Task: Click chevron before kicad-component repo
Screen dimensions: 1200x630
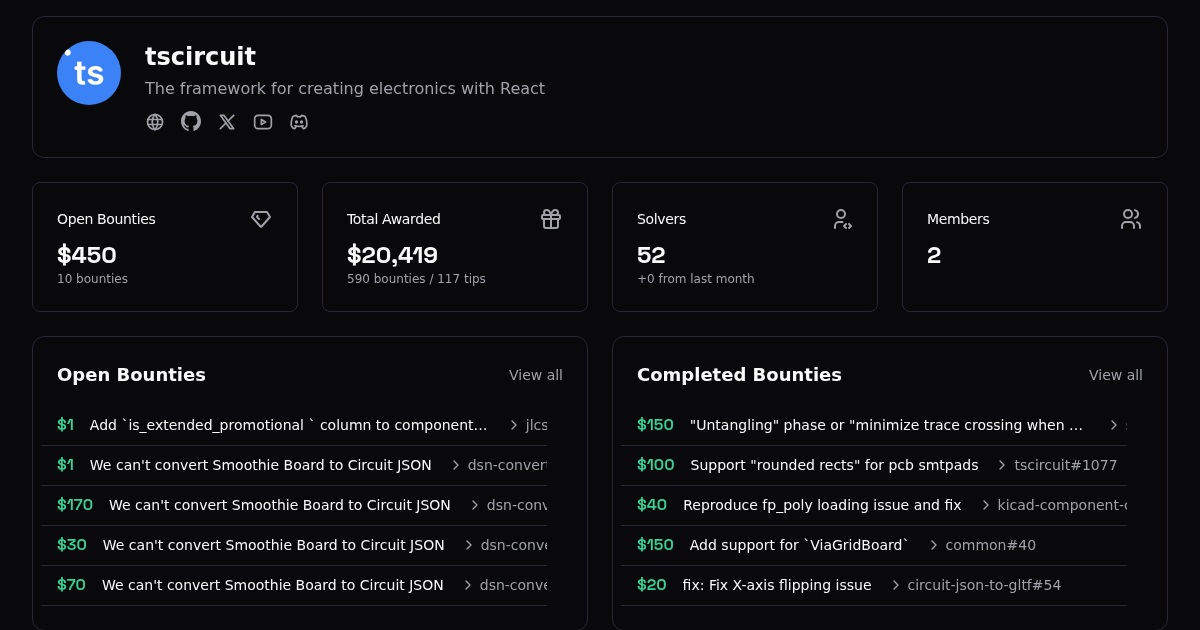Action: coord(986,505)
